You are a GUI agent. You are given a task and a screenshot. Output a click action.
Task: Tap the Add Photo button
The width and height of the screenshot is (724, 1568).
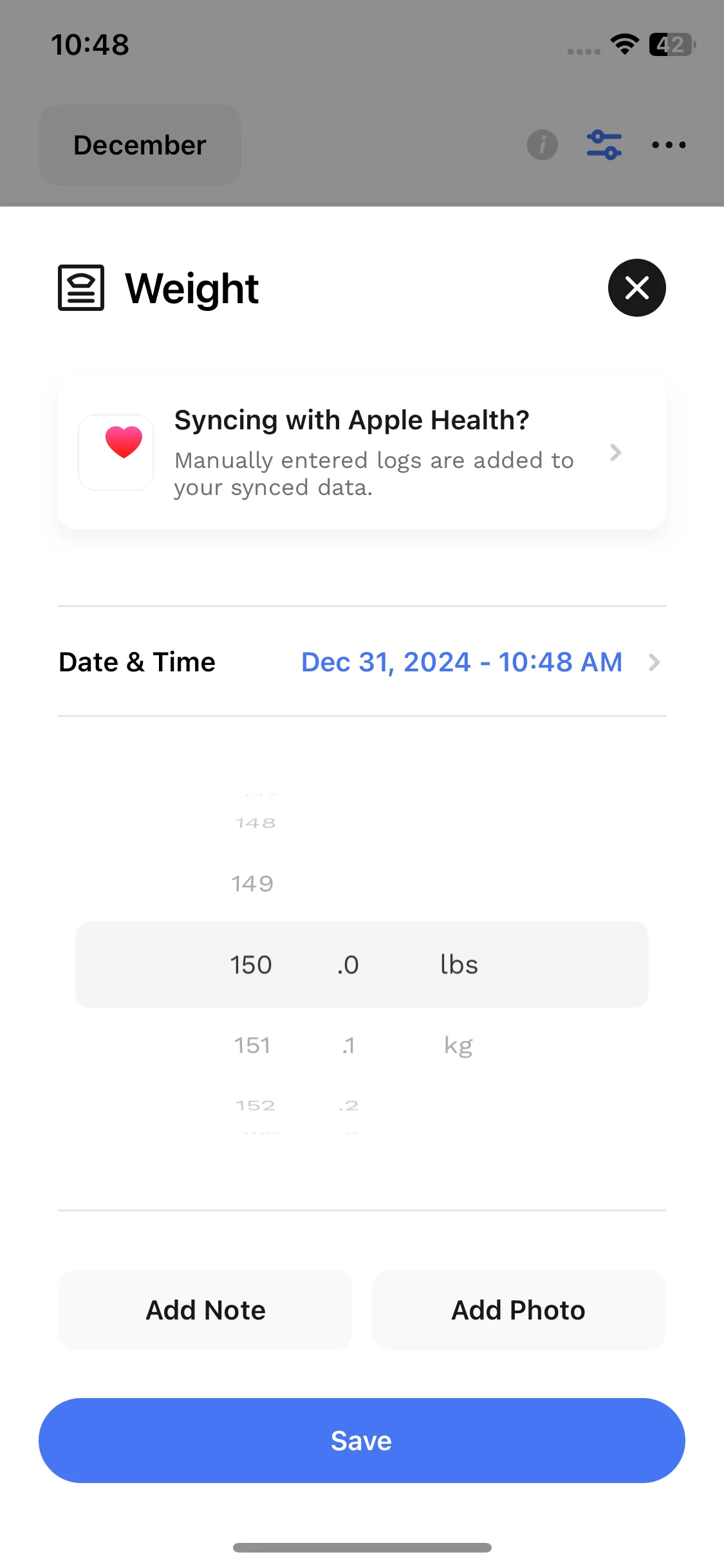pyautogui.click(x=519, y=1310)
